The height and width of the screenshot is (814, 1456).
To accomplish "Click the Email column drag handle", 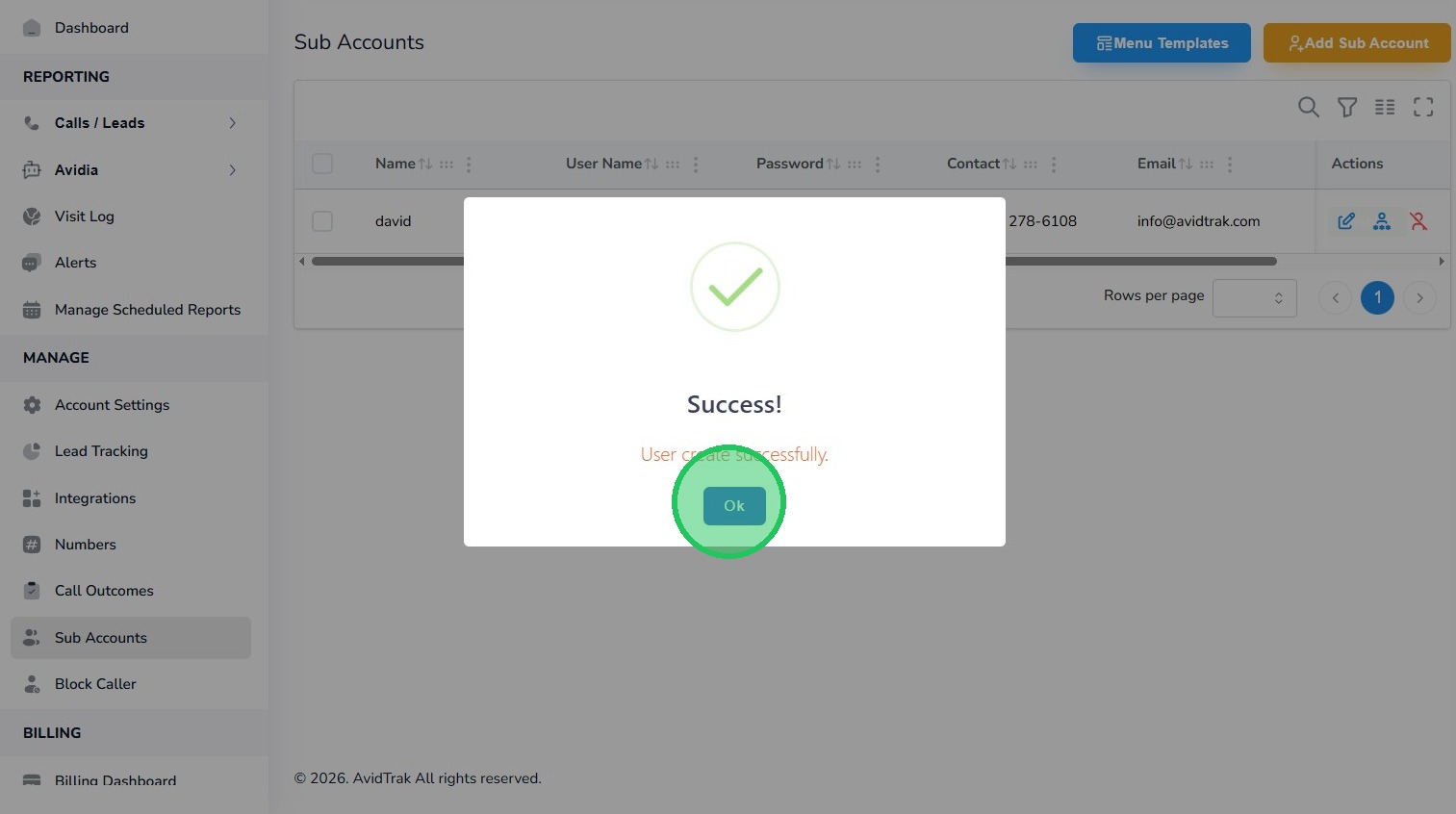I will [x=1207, y=165].
